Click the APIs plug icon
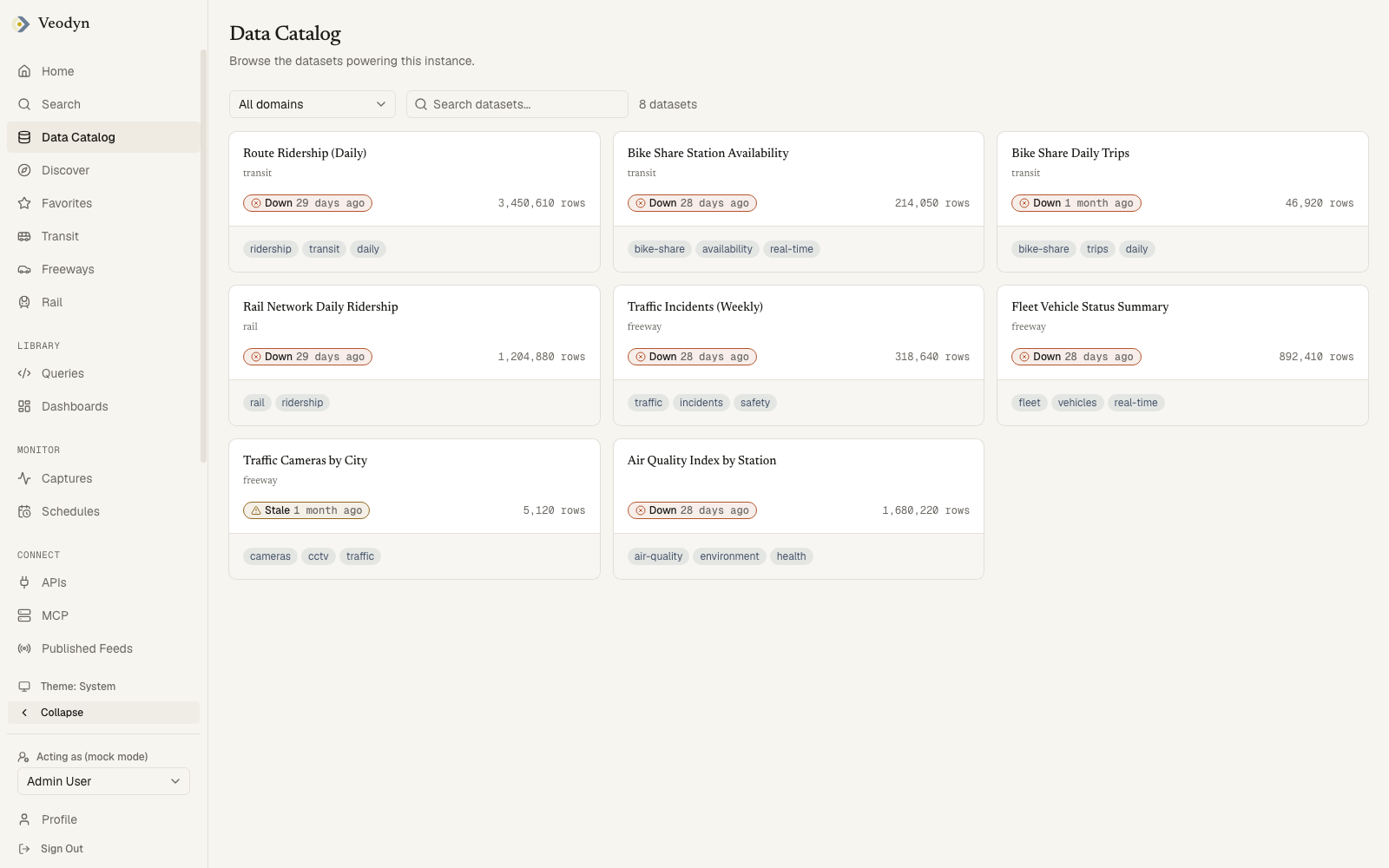The width and height of the screenshot is (1389, 868). 24,582
